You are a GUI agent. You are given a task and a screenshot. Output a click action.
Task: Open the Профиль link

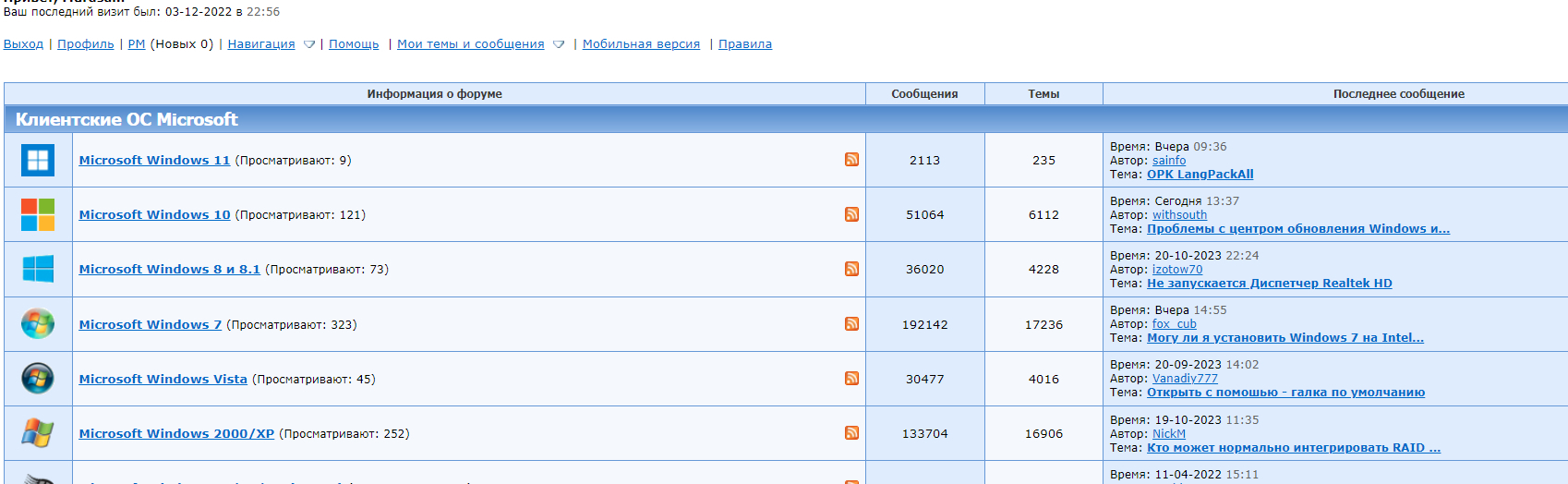[x=86, y=43]
